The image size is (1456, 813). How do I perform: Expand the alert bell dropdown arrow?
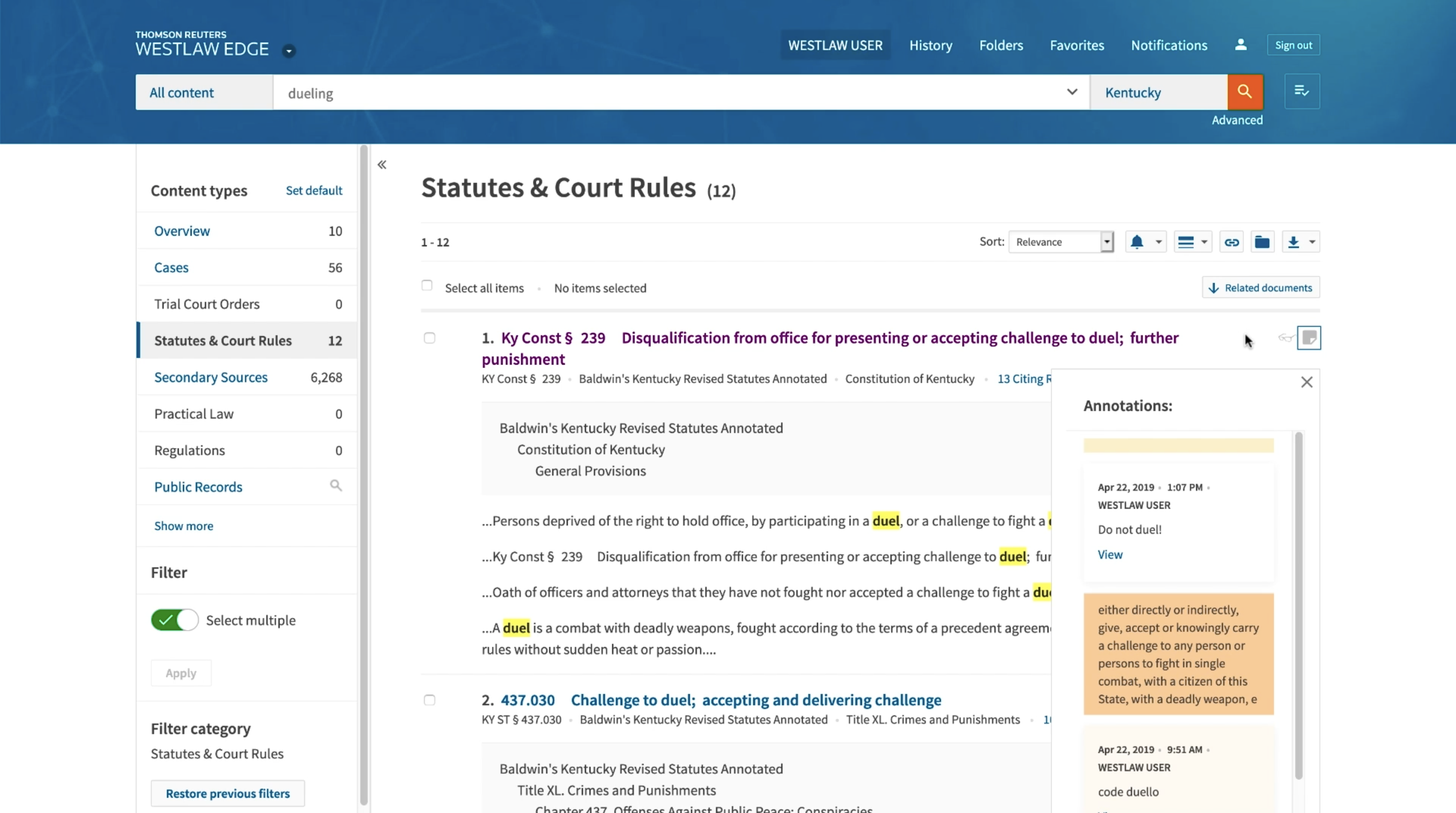click(x=1159, y=242)
